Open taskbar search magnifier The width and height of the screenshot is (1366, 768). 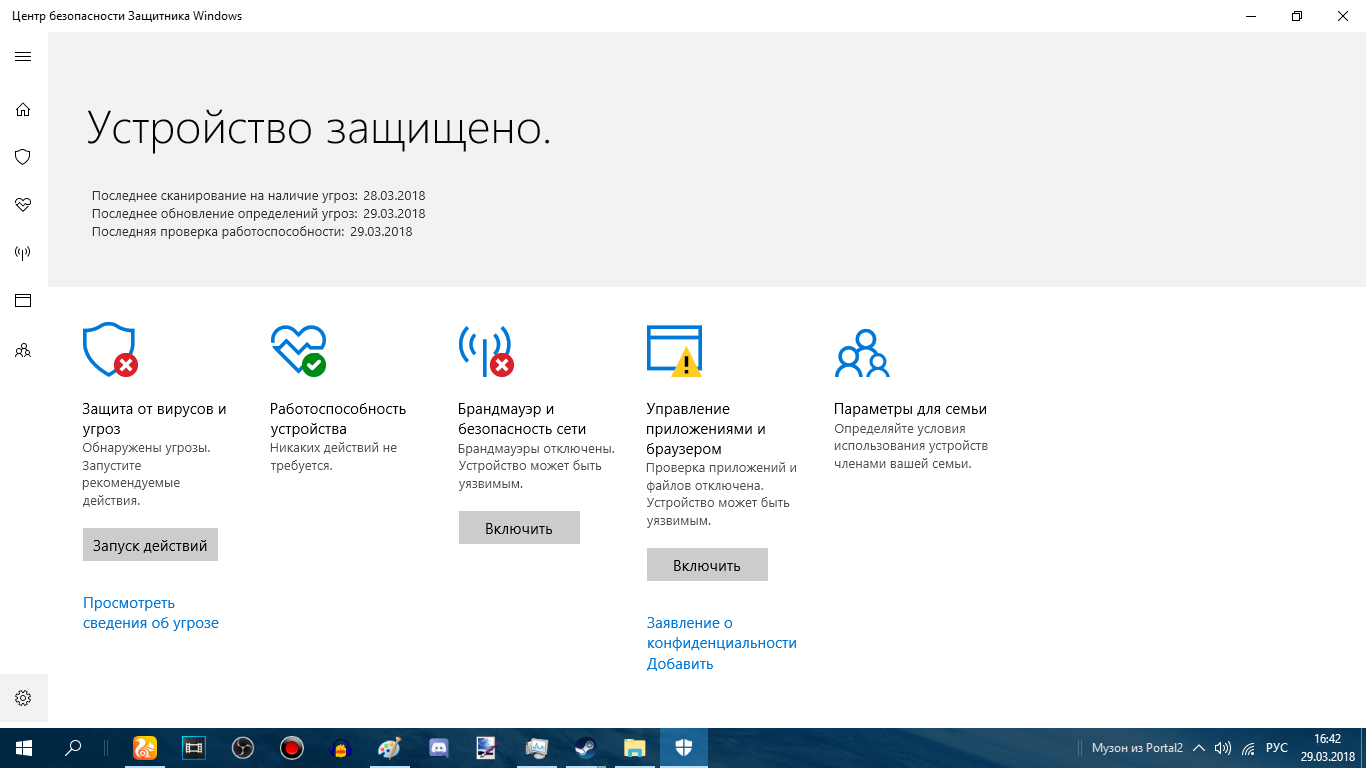pyautogui.click(x=72, y=748)
